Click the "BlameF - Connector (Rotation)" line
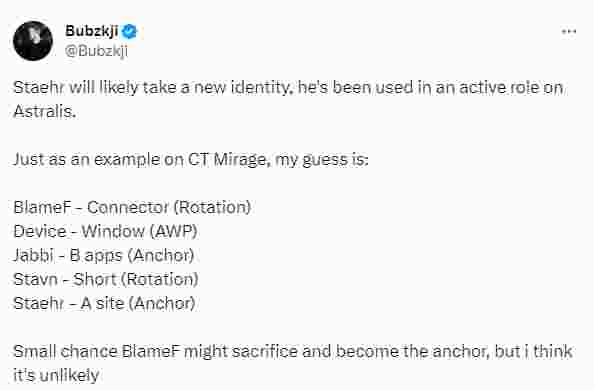 (x=132, y=207)
